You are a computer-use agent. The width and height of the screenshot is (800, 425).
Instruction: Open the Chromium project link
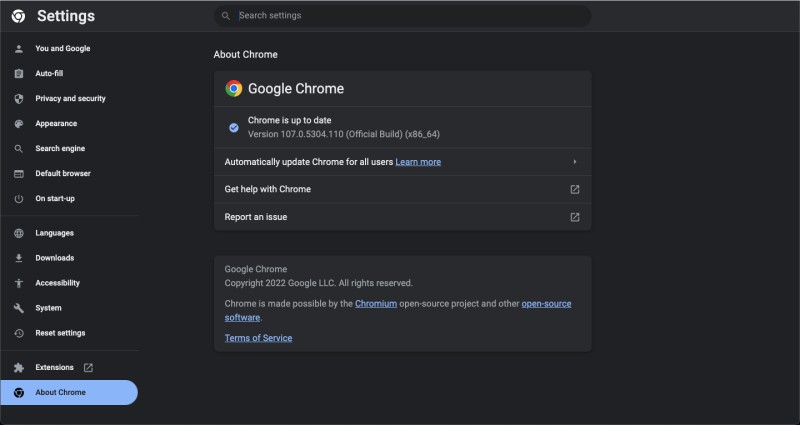(x=376, y=304)
